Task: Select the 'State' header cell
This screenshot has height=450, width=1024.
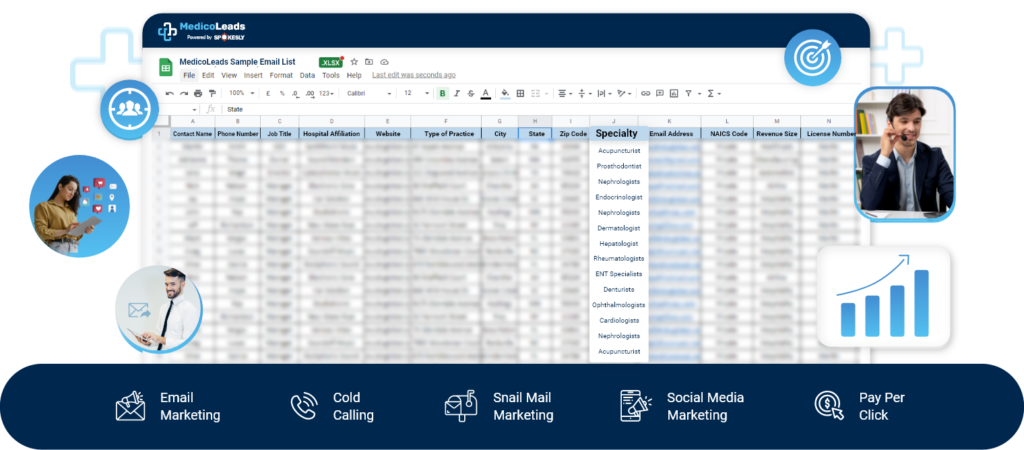Action: (536, 133)
